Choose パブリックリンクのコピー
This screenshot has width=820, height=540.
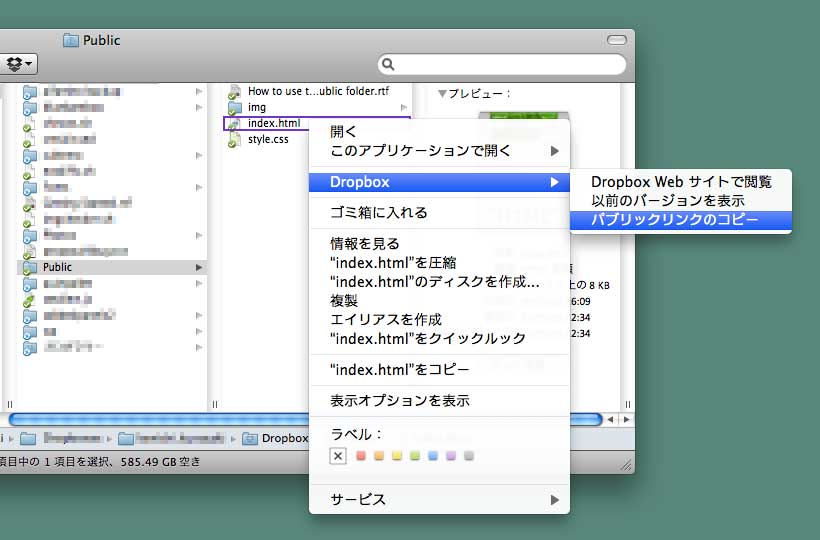point(681,220)
